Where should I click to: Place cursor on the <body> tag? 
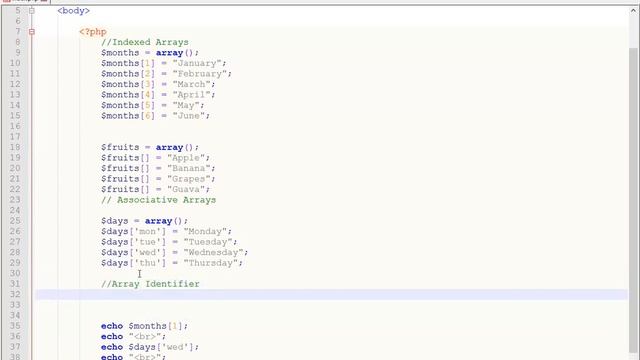tap(73, 11)
